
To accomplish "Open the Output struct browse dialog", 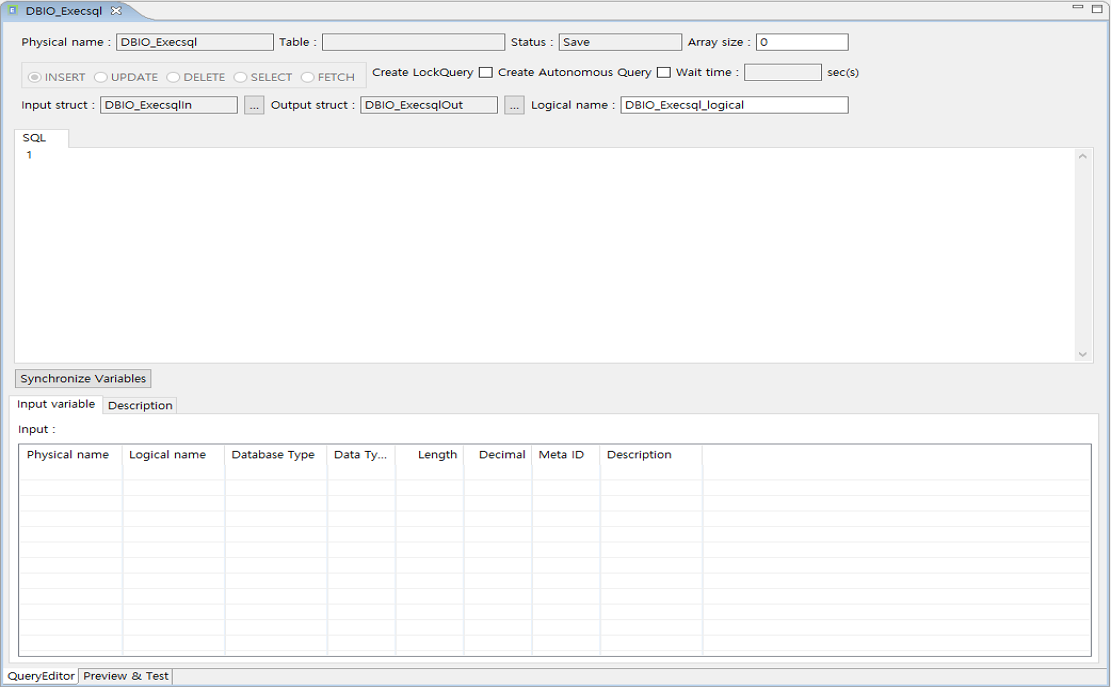I will tap(514, 104).
